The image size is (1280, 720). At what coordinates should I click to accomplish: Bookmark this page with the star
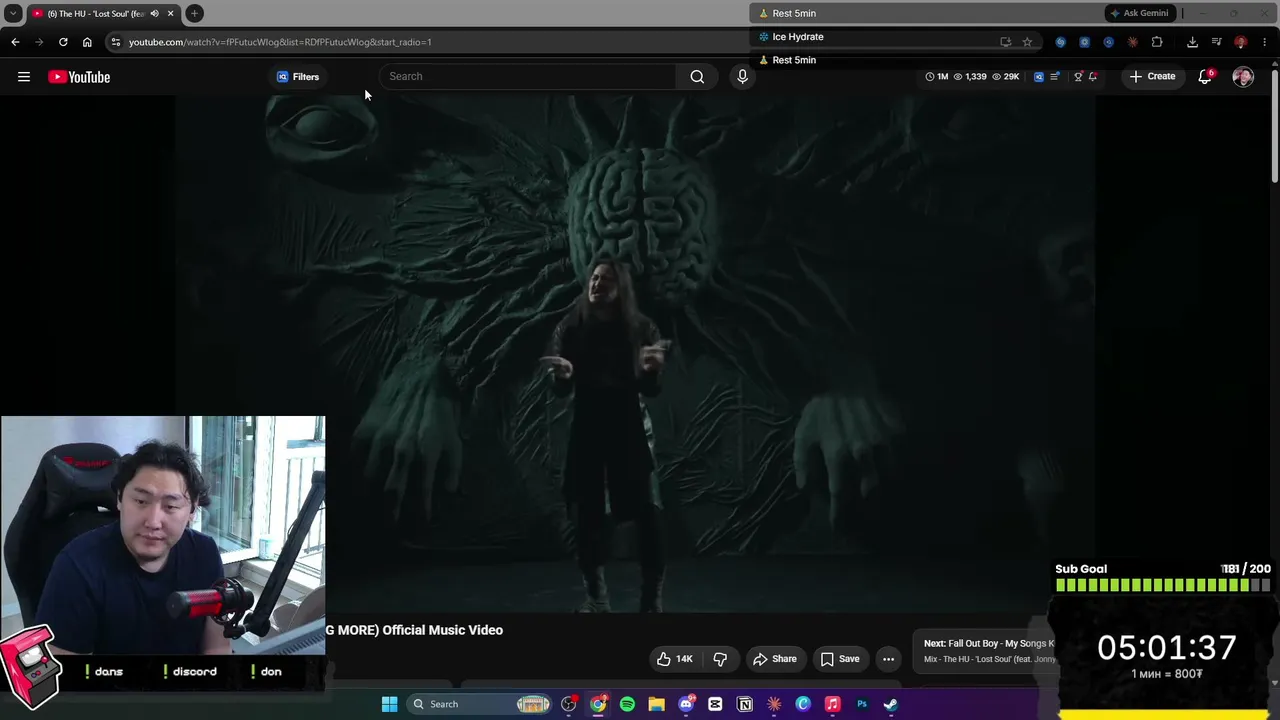point(1027,42)
